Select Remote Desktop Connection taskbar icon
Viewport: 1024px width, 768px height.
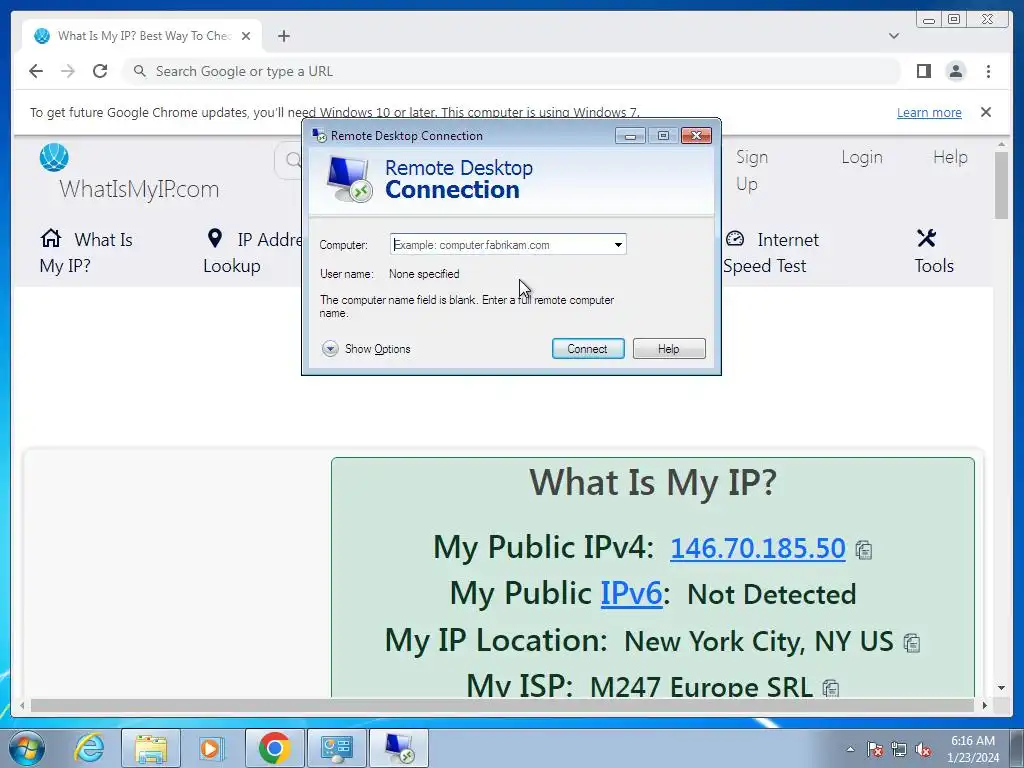click(x=399, y=748)
